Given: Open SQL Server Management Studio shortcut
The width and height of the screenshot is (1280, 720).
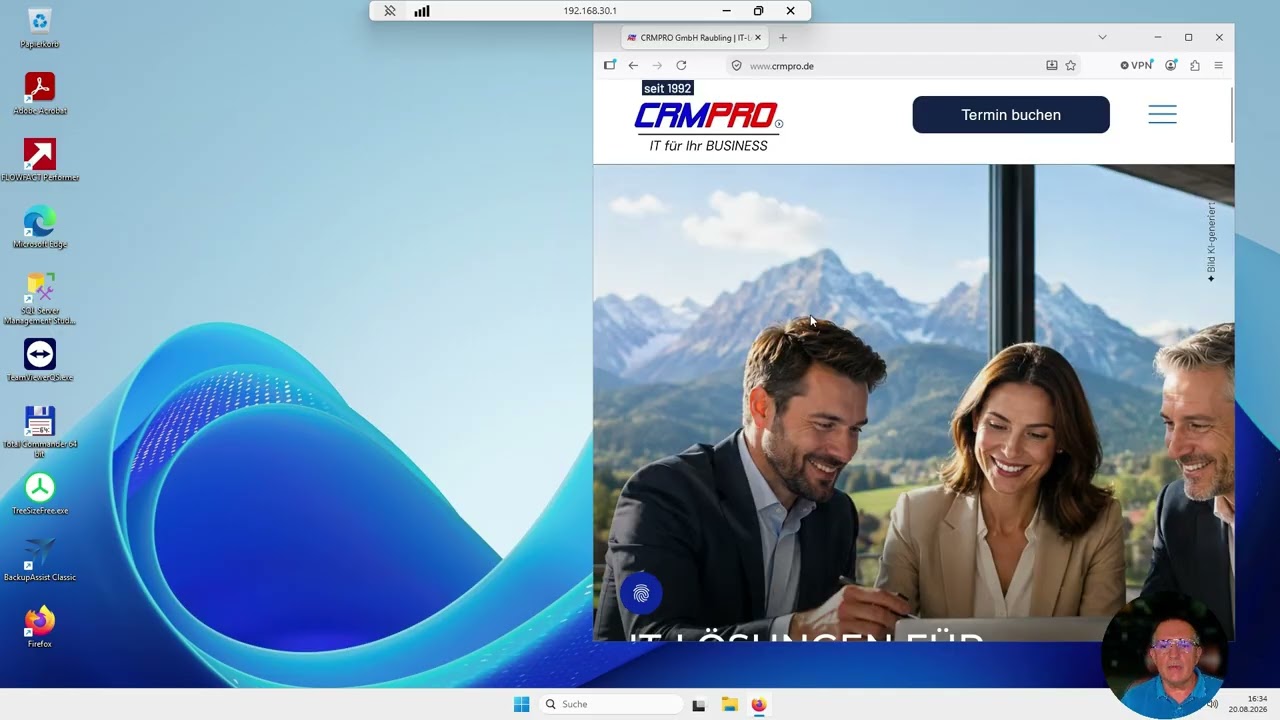Looking at the screenshot, I should 40,299.
